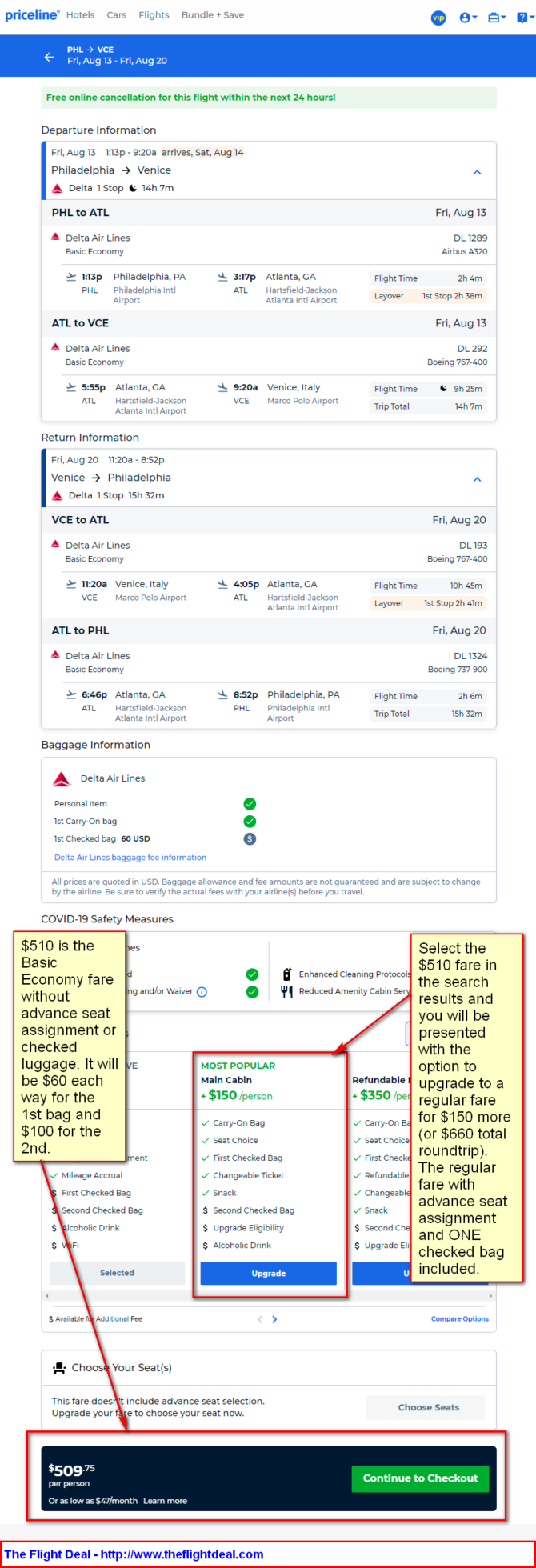Click the next arrow under fare options
The height and width of the screenshot is (1568, 536).
pyautogui.click(x=274, y=1319)
